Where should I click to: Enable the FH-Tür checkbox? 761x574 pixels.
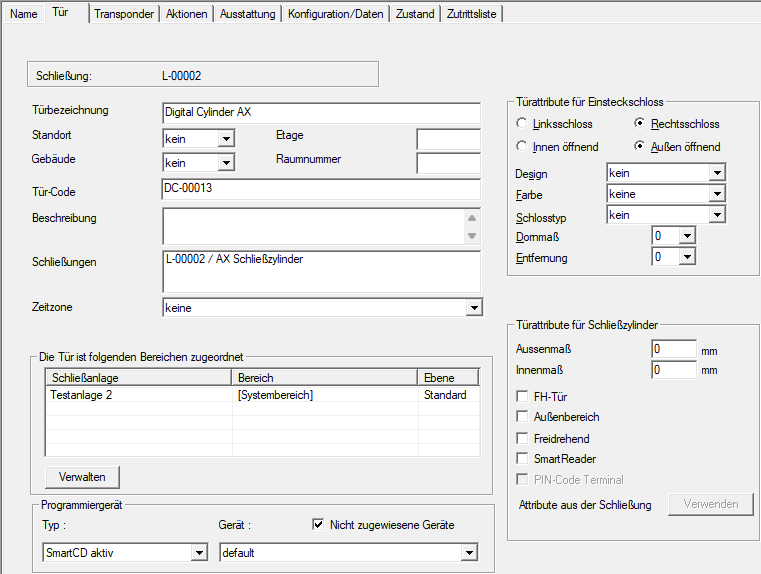pyautogui.click(x=522, y=398)
